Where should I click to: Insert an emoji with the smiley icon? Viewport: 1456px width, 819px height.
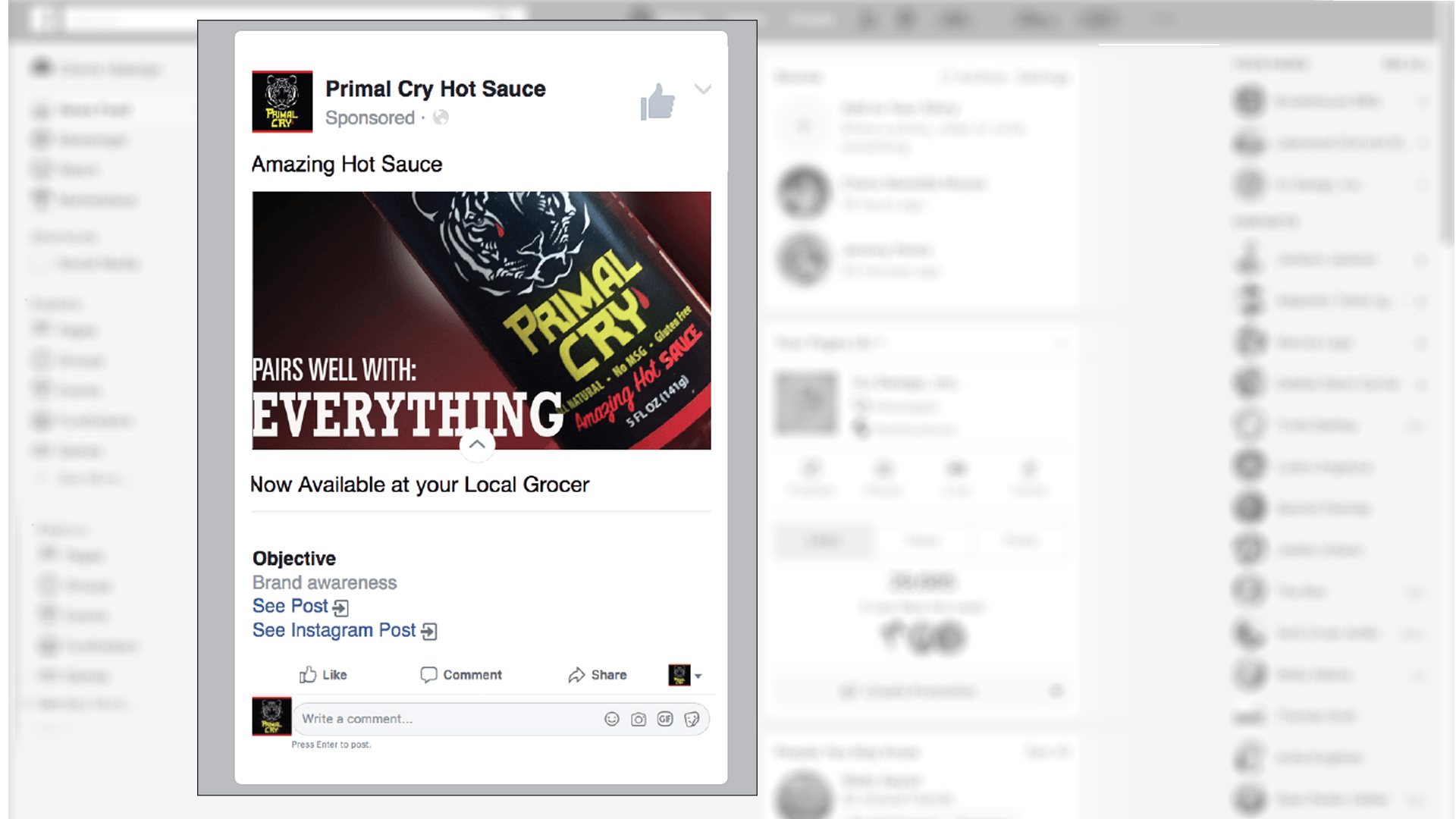click(612, 719)
